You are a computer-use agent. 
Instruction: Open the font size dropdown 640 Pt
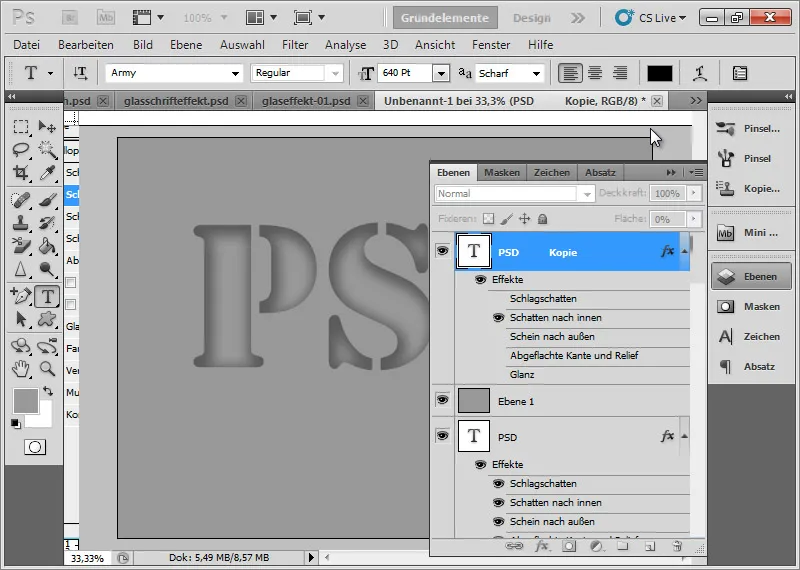tap(441, 73)
